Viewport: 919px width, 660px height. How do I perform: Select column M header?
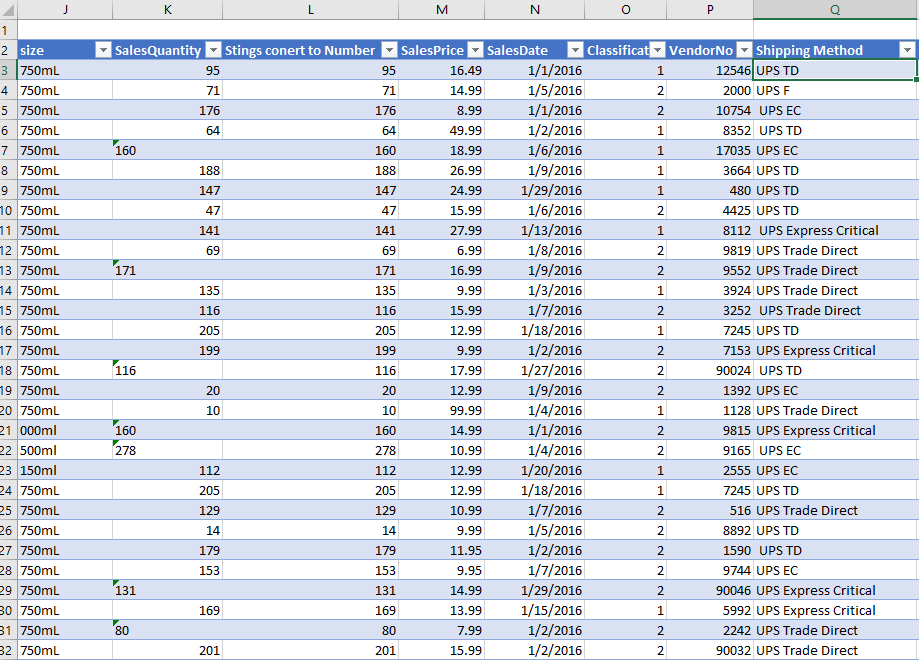pos(442,9)
